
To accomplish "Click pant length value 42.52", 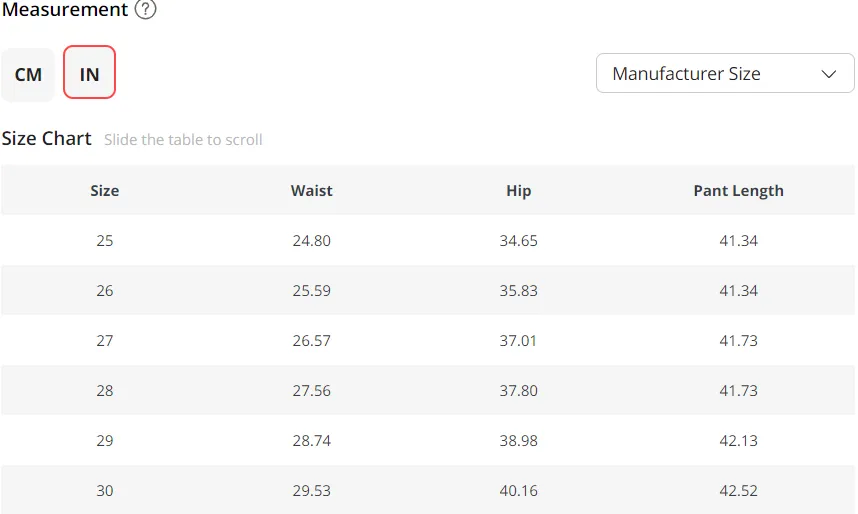I will 738,490.
